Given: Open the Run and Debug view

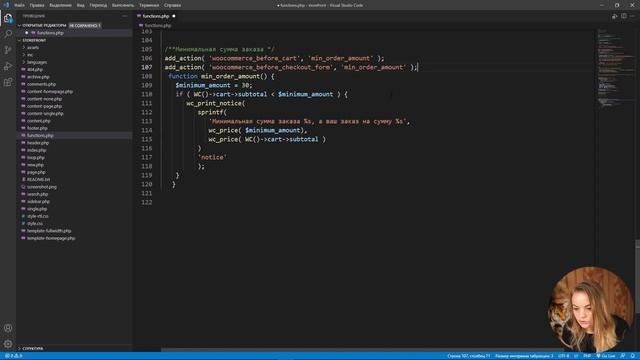Looking at the screenshot, I should click(x=8, y=66).
